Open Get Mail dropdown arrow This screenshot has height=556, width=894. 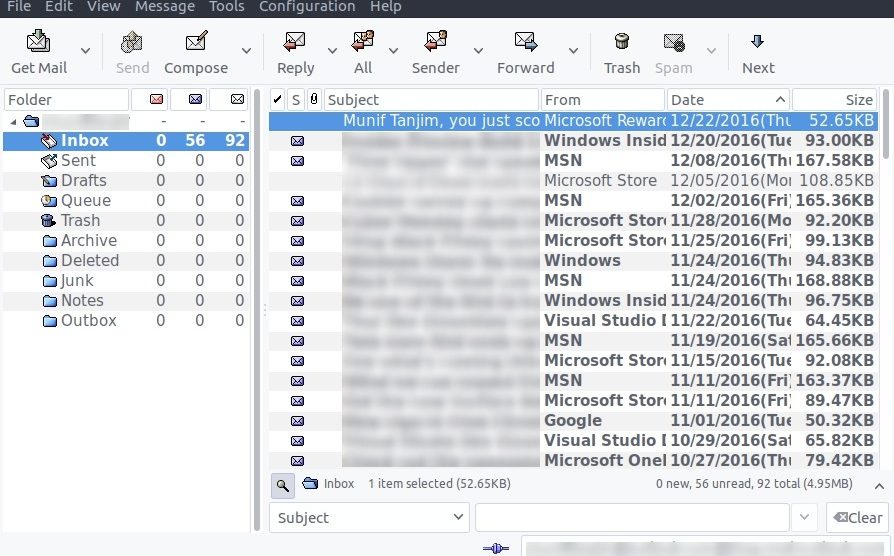85,51
